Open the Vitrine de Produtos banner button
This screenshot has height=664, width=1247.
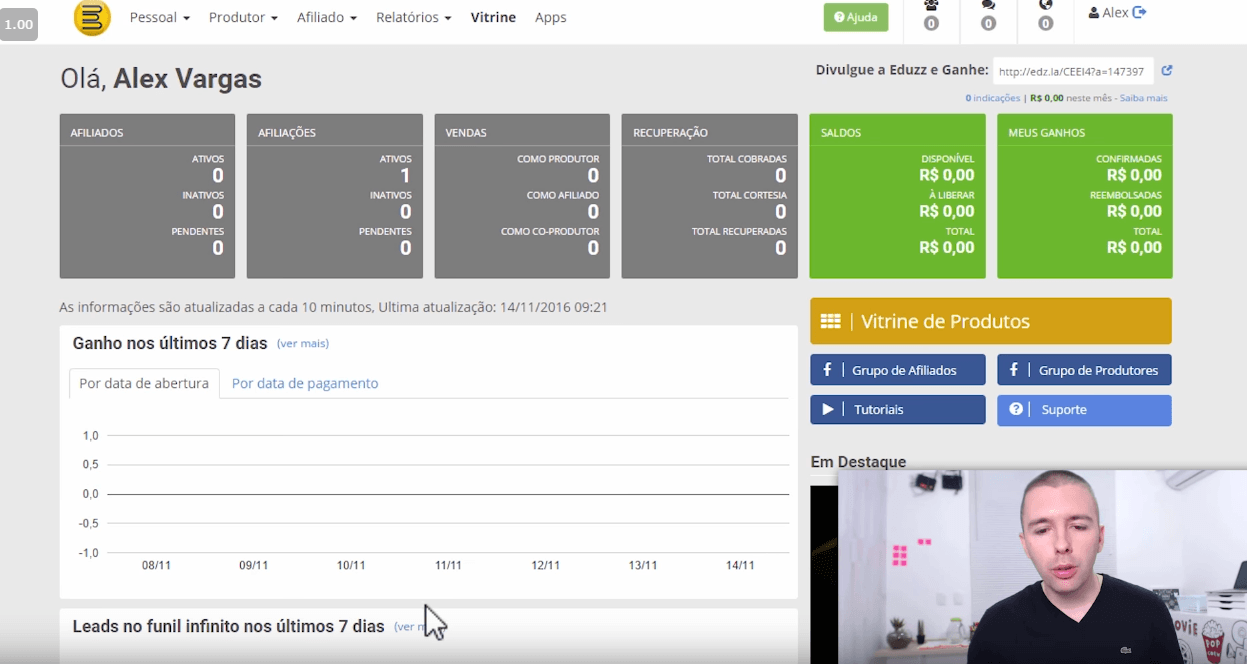(x=990, y=321)
